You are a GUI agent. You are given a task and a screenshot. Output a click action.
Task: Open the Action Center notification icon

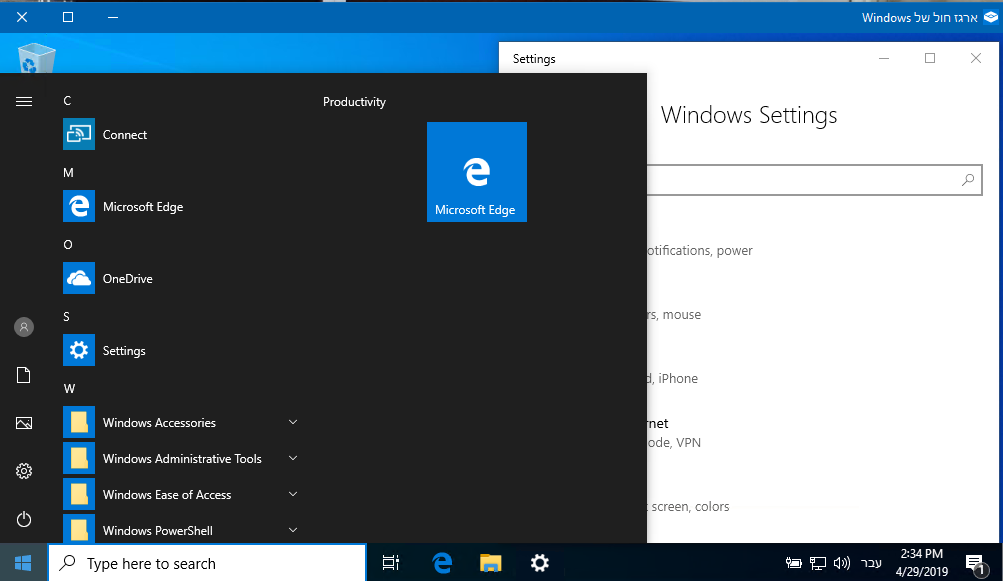pos(974,563)
